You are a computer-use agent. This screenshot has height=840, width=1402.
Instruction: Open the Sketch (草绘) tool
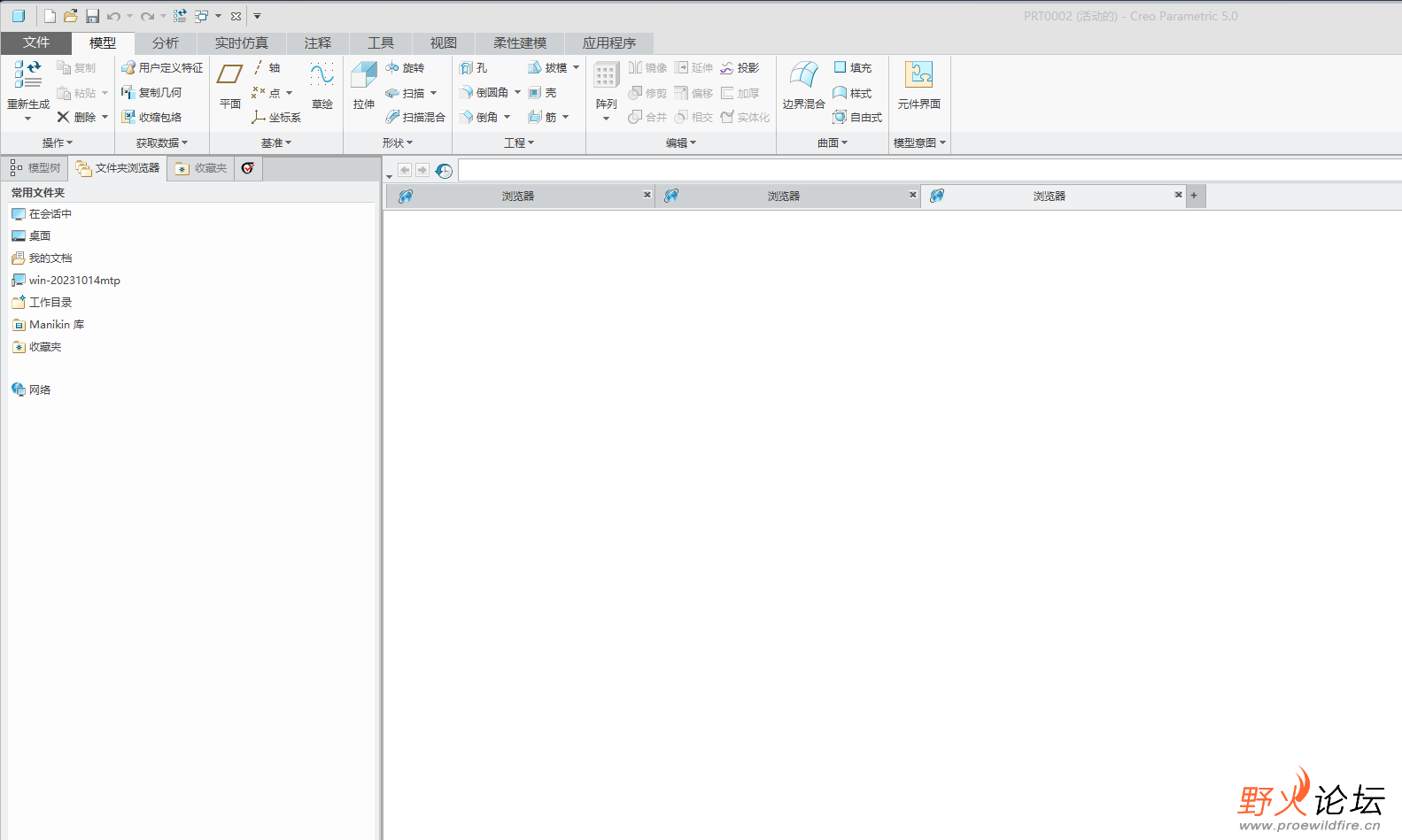click(x=322, y=87)
